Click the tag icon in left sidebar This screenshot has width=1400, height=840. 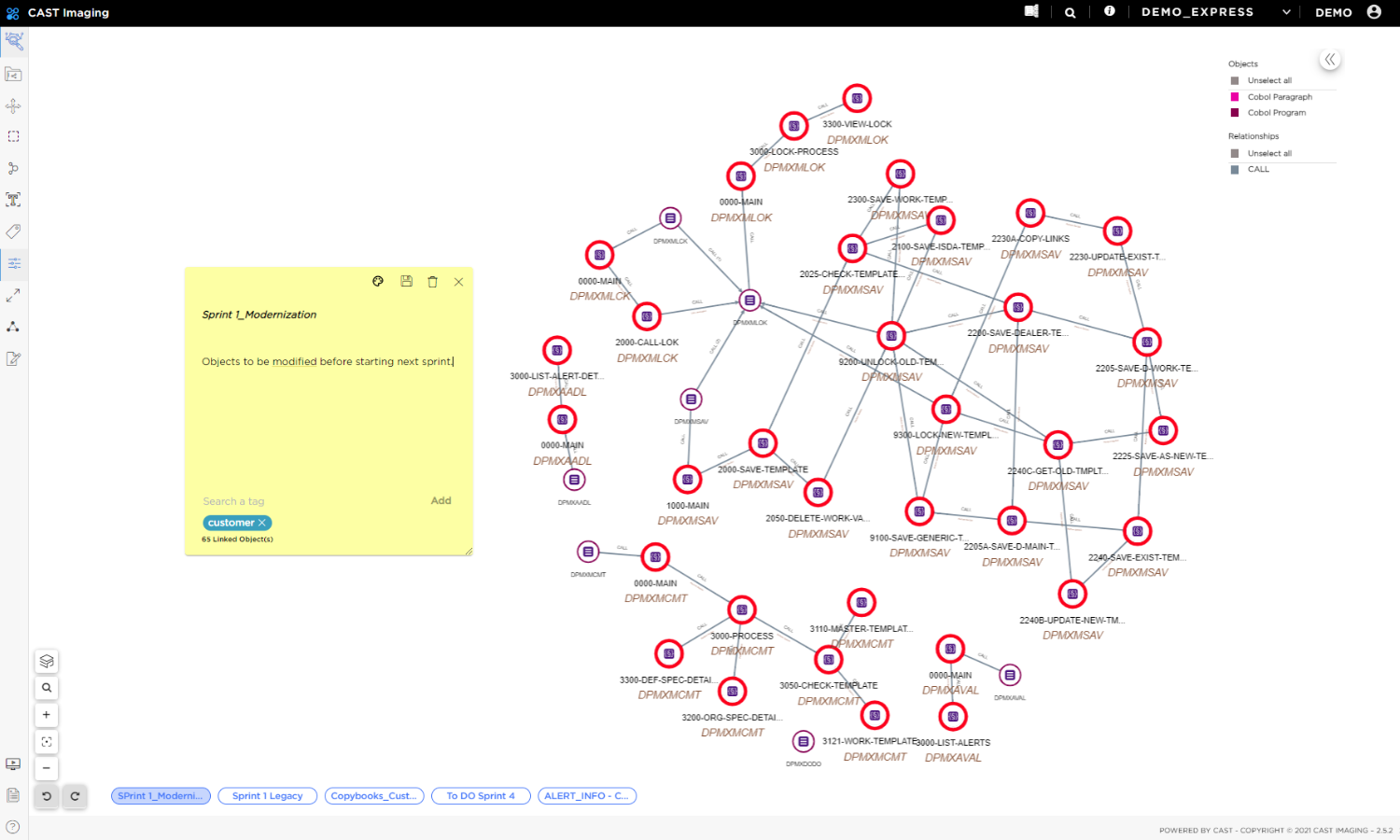point(13,231)
